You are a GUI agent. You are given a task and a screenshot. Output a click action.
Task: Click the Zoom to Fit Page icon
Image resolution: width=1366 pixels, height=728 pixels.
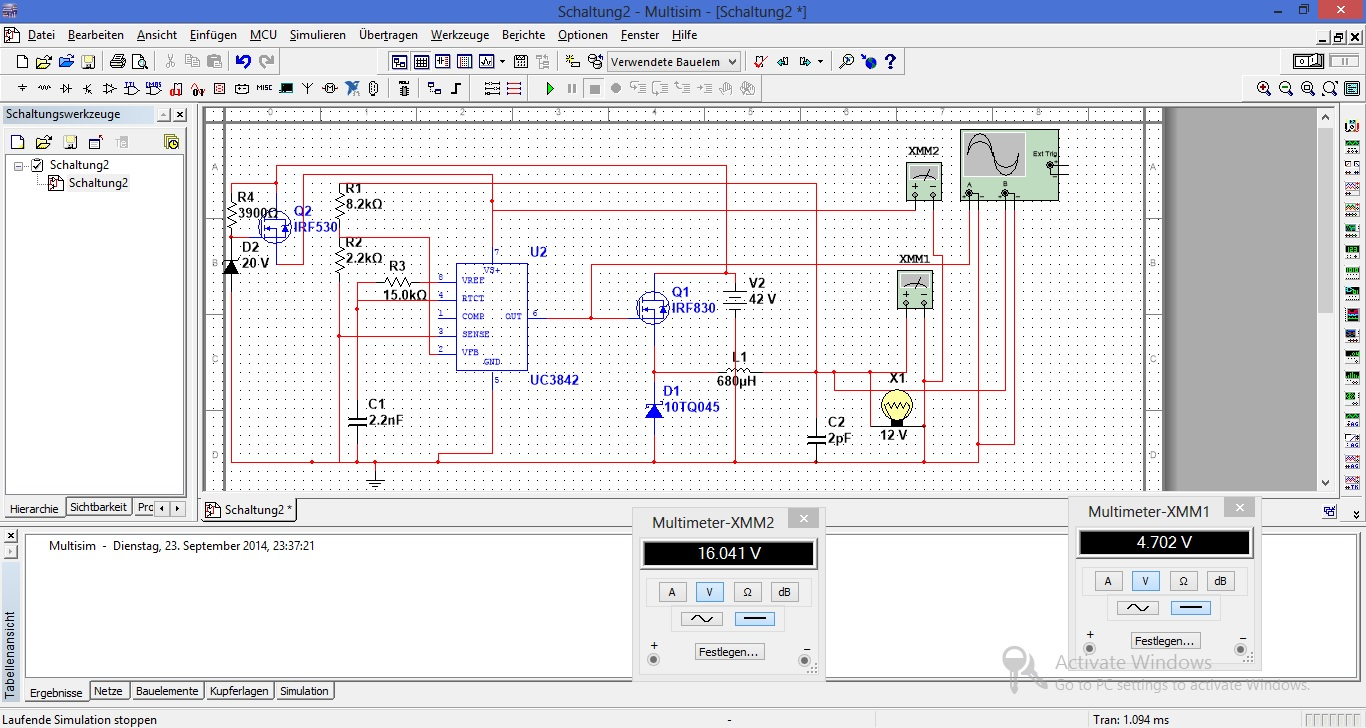coord(1330,88)
